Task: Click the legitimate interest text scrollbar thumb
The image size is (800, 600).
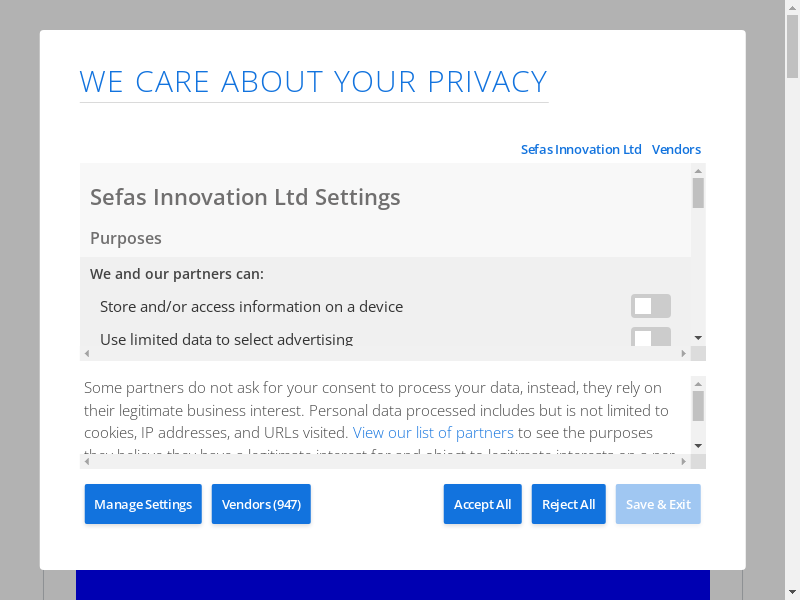Action: pyautogui.click(x=698, y=405)
